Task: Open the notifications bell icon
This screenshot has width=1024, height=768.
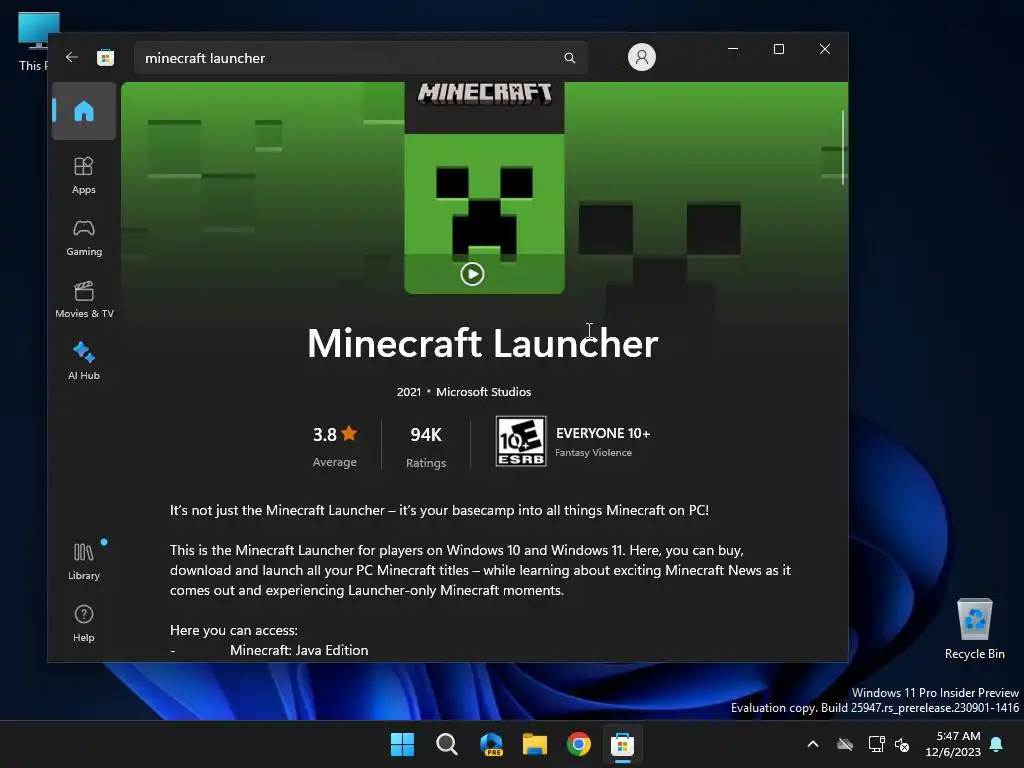Action: [997, 744]
